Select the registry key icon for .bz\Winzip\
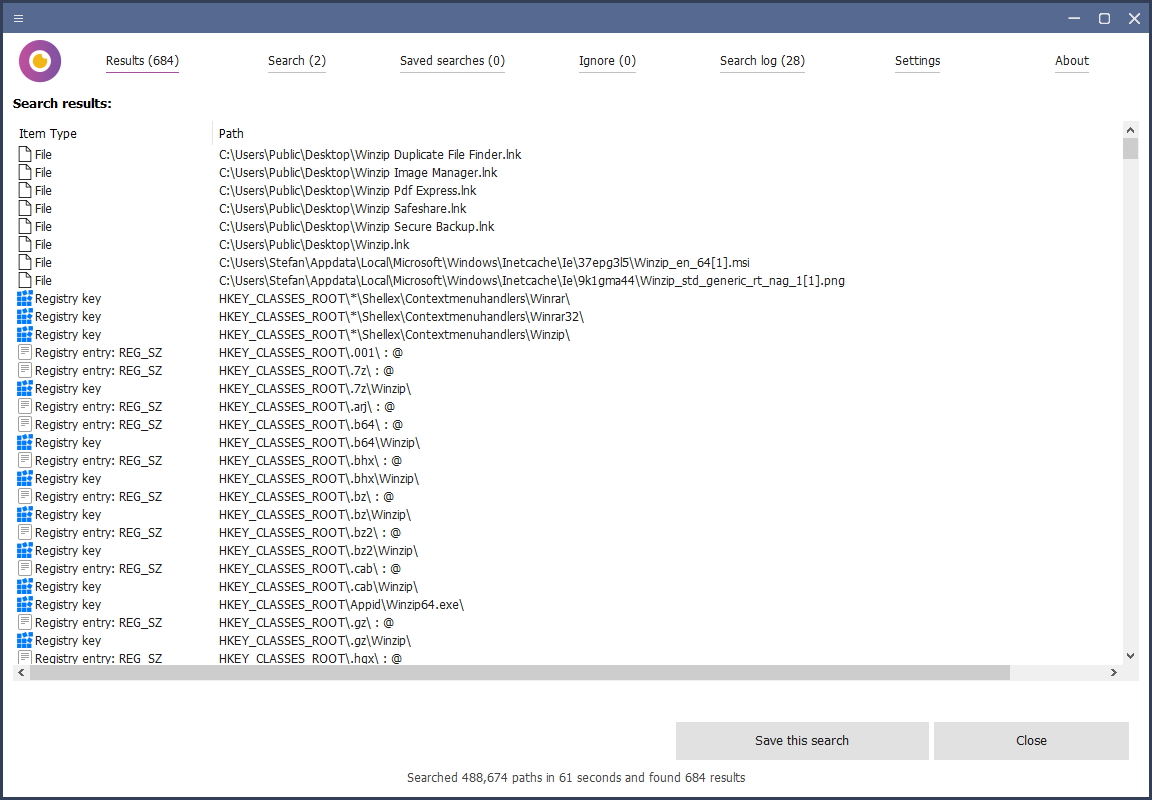The width and height of the screenshot is (1152, 800). tap(25, 514)
